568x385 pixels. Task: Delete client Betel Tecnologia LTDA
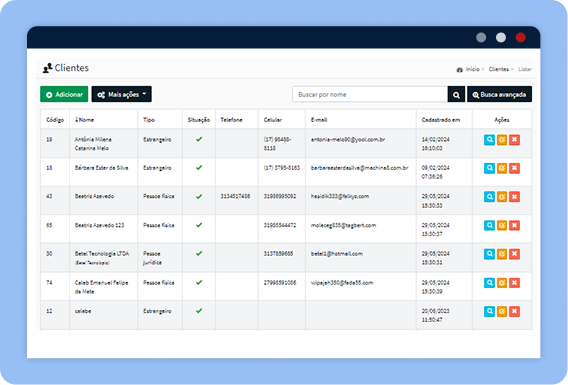[514, 254]
